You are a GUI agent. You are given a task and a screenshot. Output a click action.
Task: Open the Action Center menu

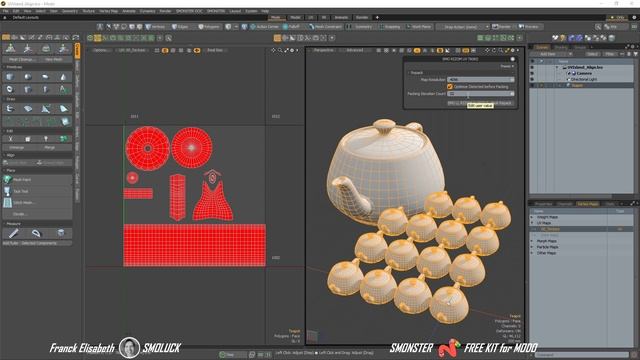(264, 27)
